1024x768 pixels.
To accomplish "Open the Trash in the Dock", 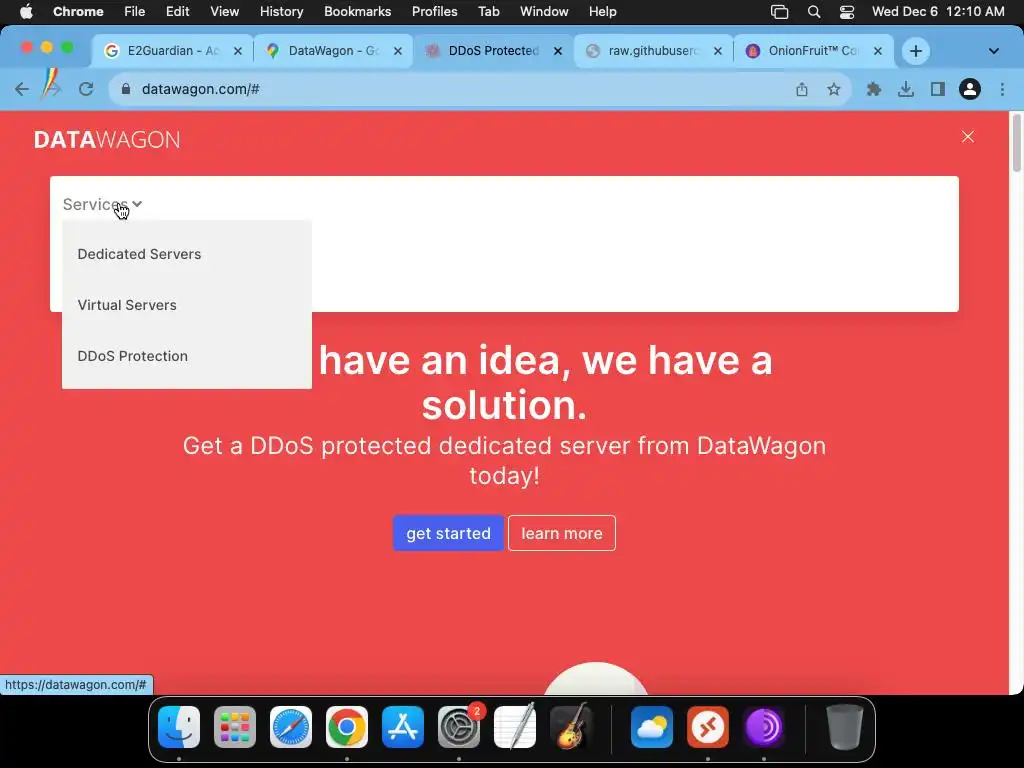I will (x=845, y=727).
